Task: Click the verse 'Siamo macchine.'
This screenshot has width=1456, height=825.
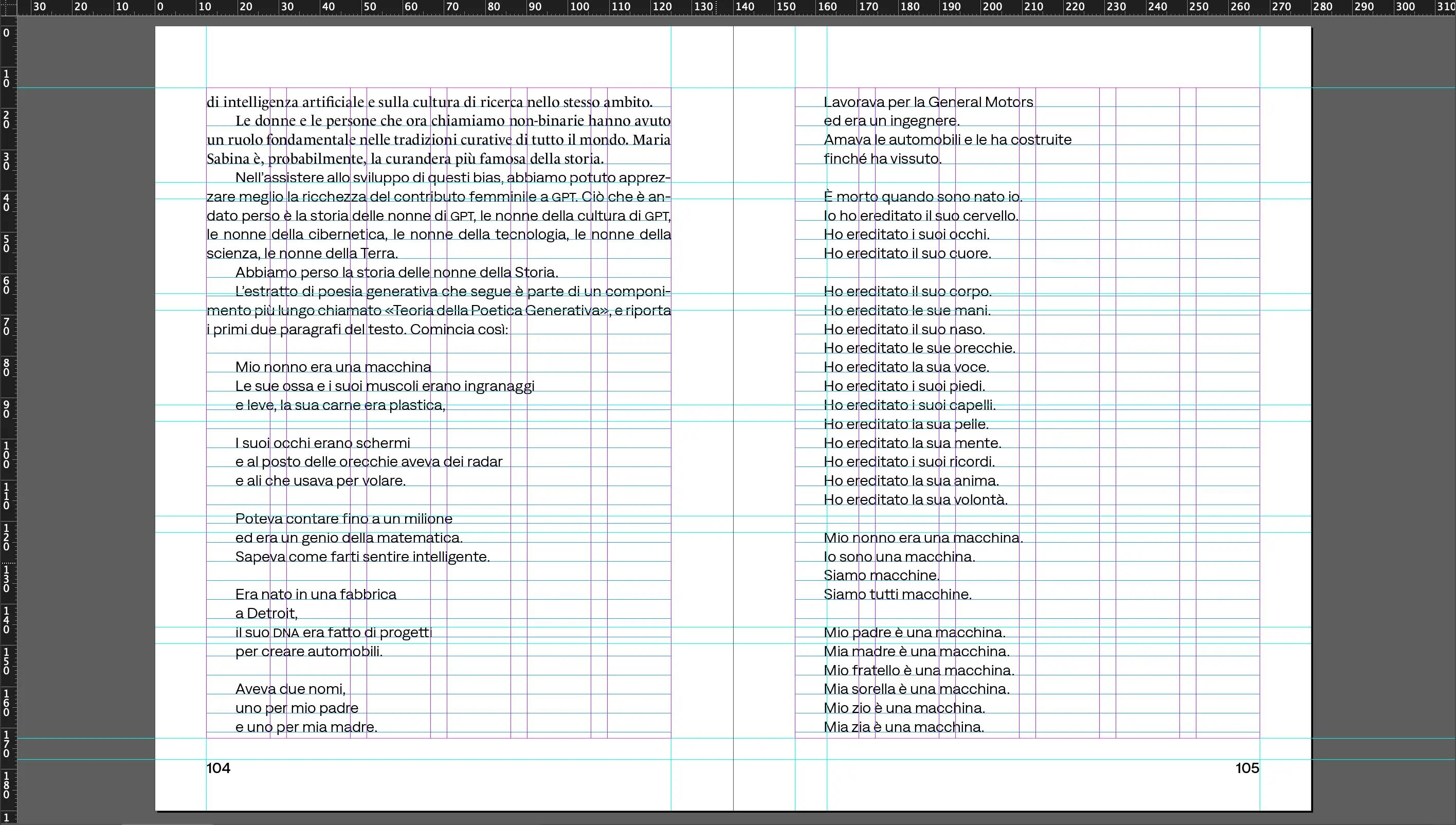Action: 882,575
